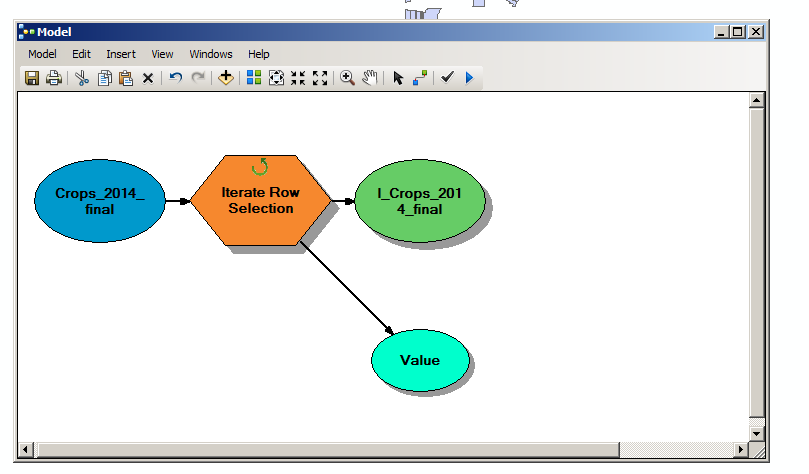The image size is (809, 474).
Task: Click the Add Data plus icon
Action: point(225,78)
